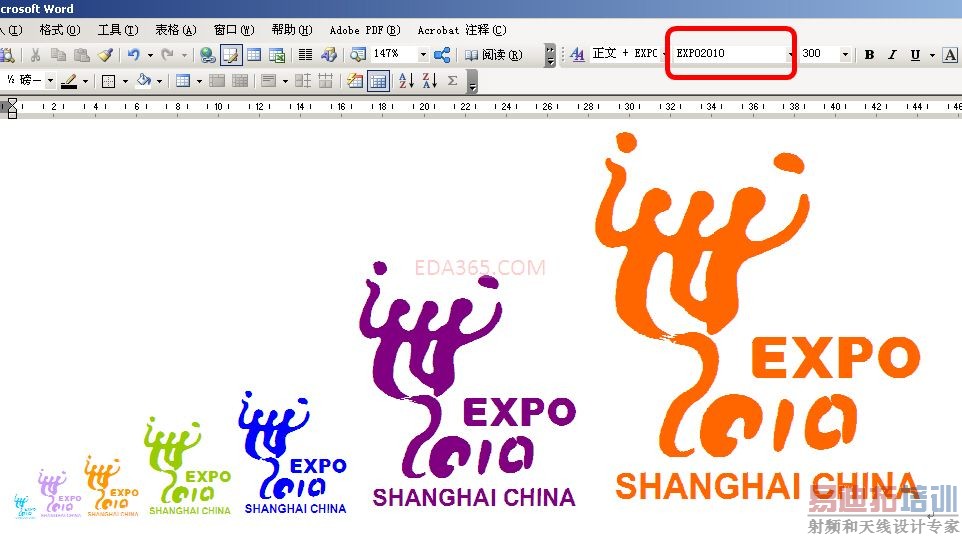Click the Paste clipboard icon
Image resolution: width=962 pixels, height=536 pixels.
coord(82,55)
